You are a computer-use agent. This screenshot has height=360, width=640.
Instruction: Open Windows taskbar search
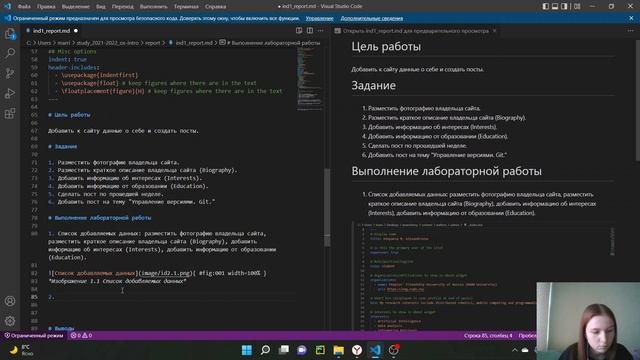tap(265, 350)
